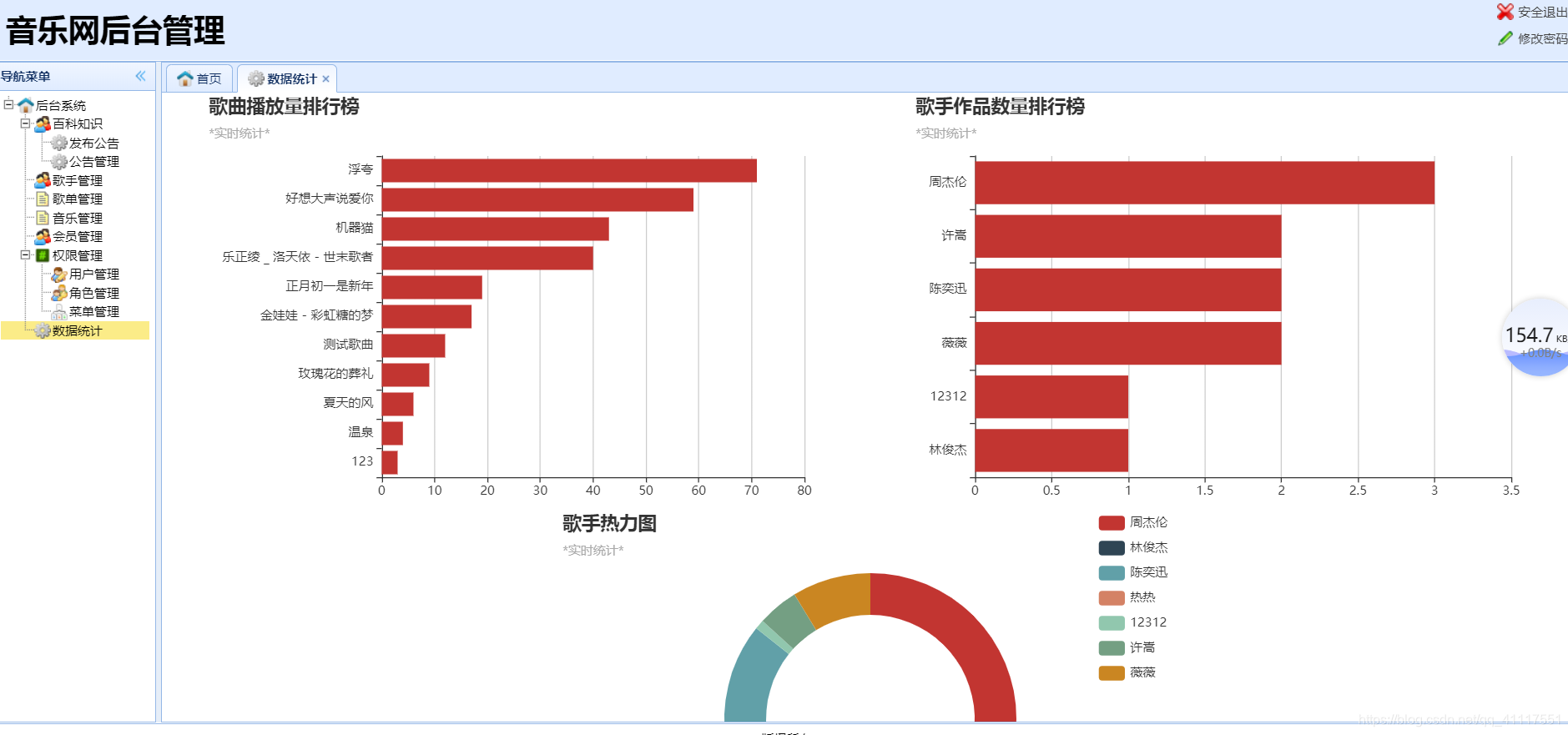The width and height of the screenshot is (1568, 735).
Task: Switch to the 首页 tab
Action: click(x=199, y=78)
